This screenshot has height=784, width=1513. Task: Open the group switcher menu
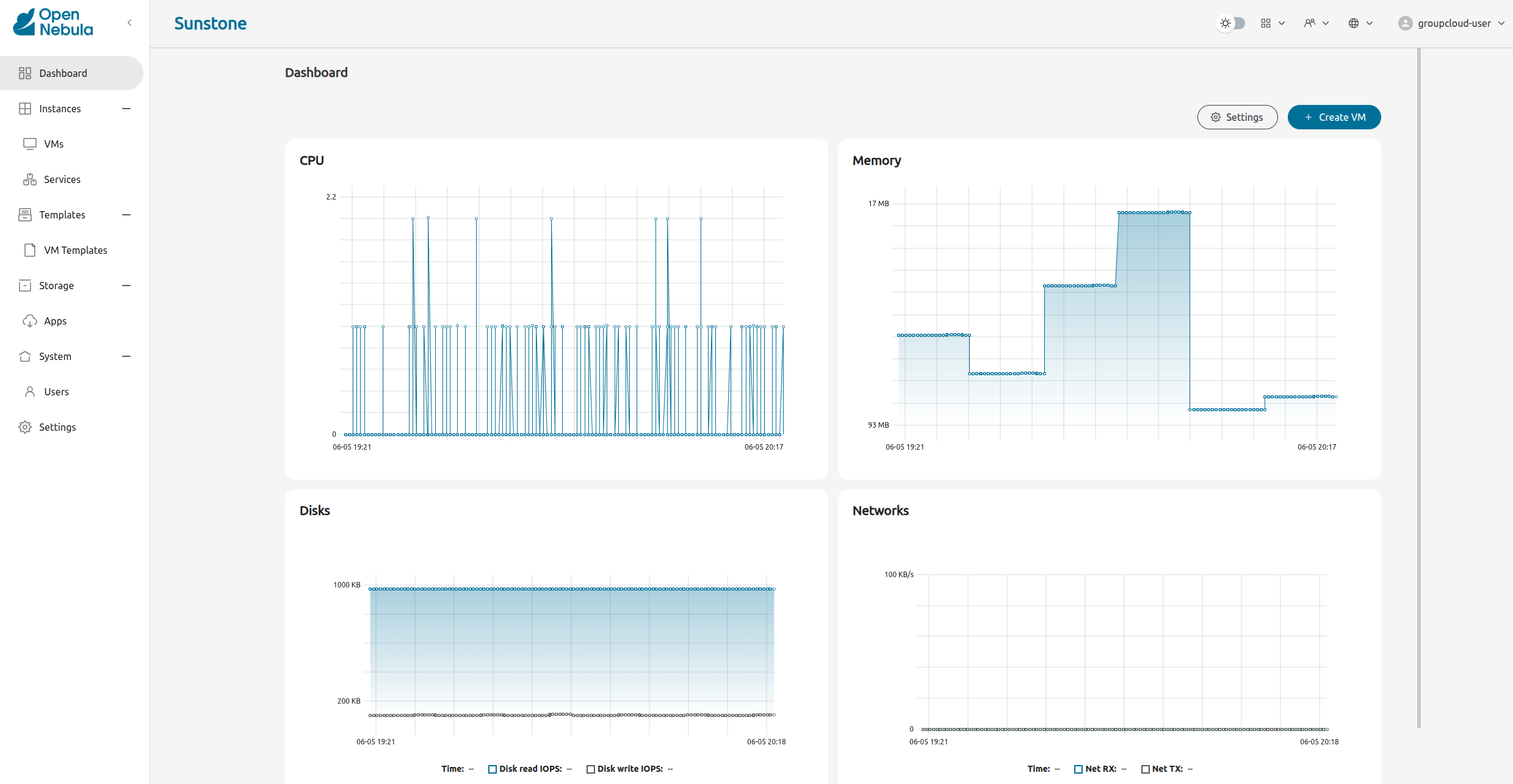coord(1316,23)
